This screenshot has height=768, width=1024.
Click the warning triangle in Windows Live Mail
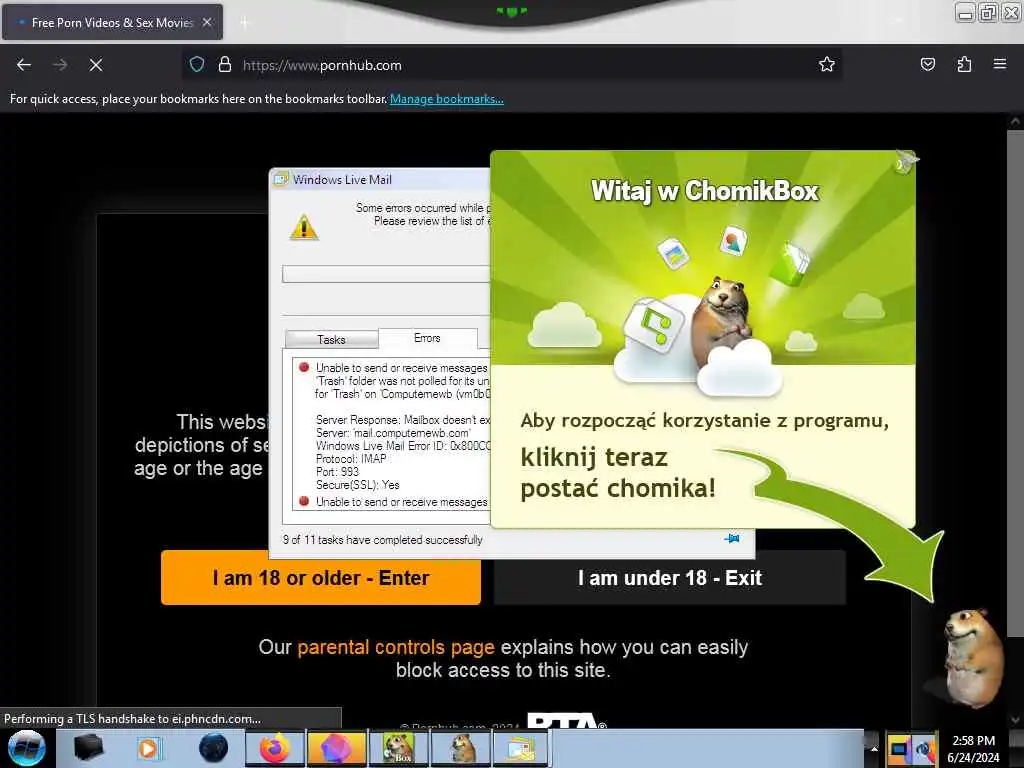[x=304, y=227]
